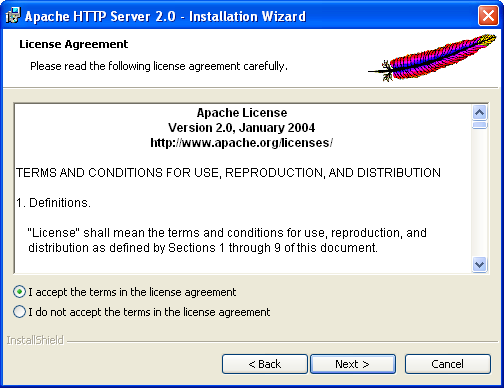Proceed with the Next button
The image size is (504, 388).
point(353,364)
